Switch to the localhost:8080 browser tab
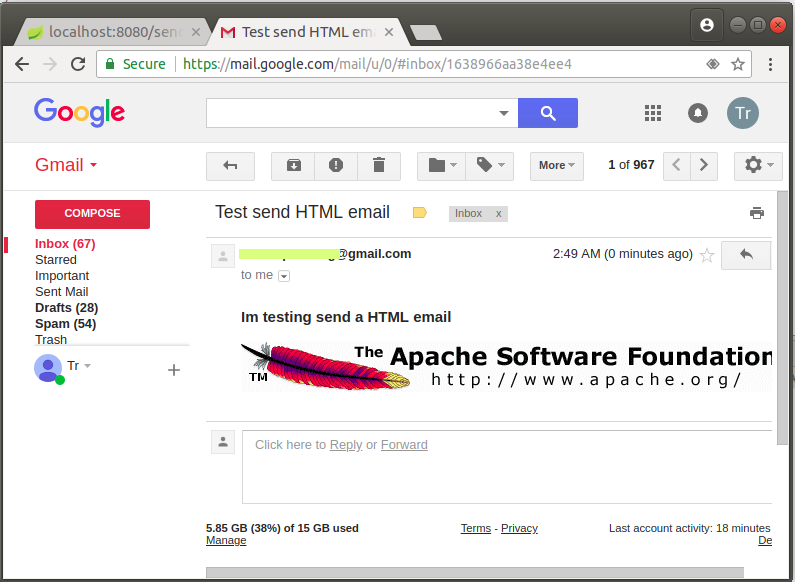This screenshot has width=795, height=582. click(x=114, y=32)
